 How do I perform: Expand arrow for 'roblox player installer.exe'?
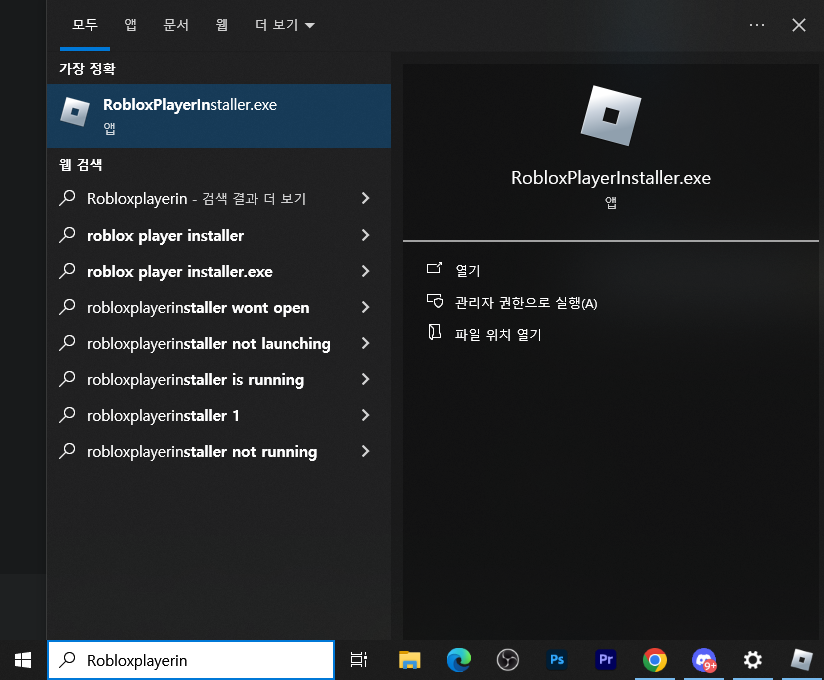pyautogui.click(x=366, y=271)
